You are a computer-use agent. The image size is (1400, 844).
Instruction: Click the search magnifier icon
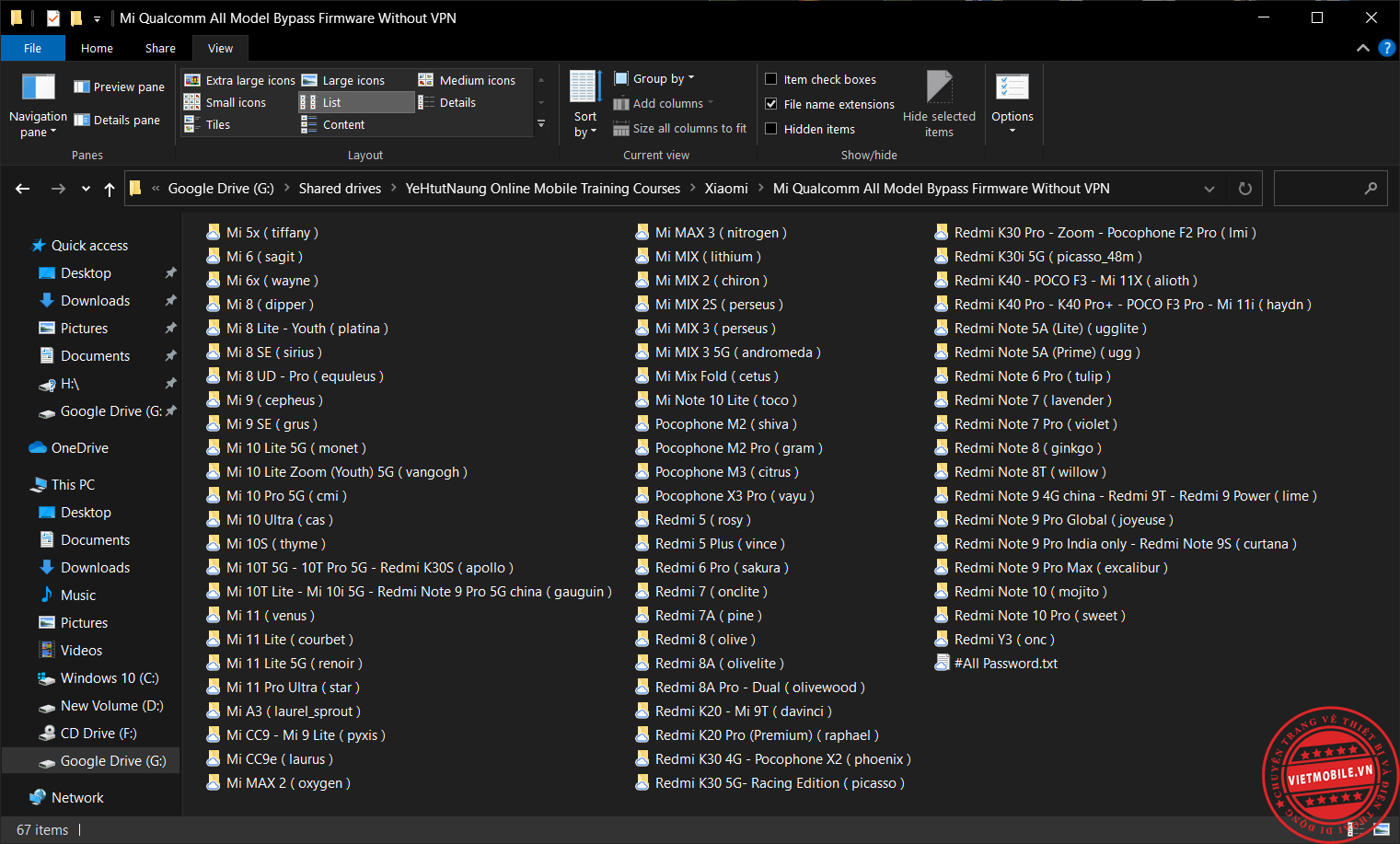tap(1371, 188)
